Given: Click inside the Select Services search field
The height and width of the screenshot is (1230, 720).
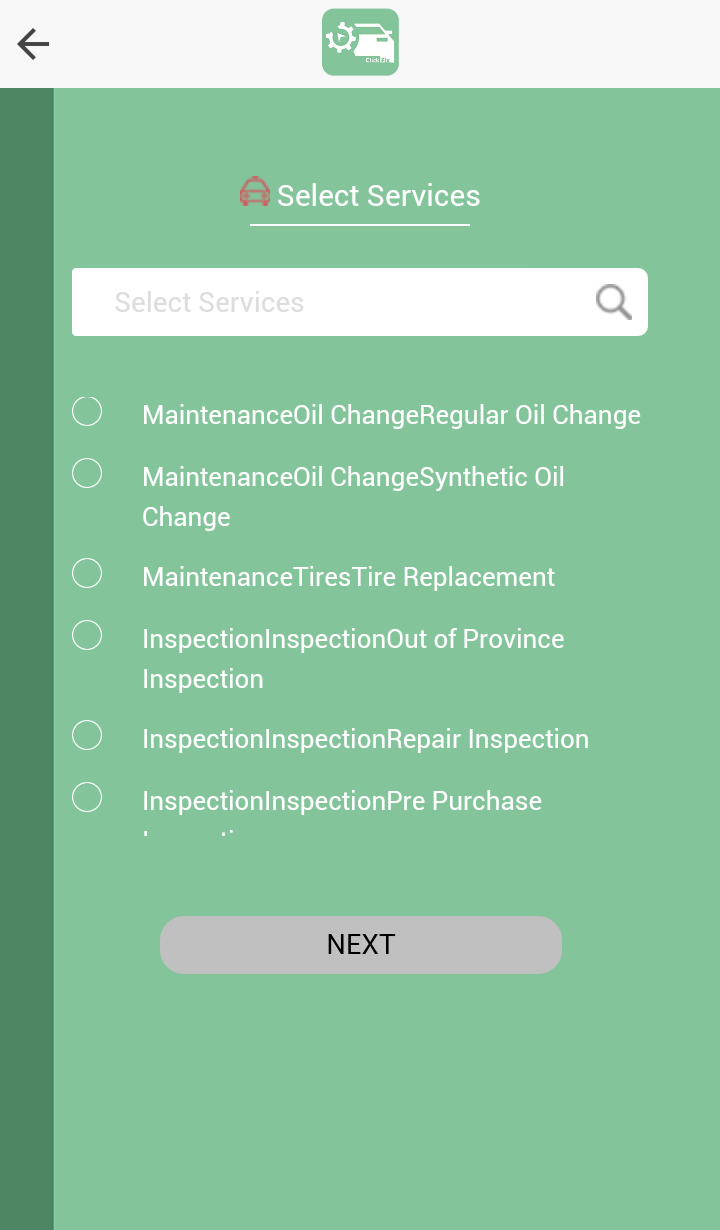Looking at the screenshot, I should [x=330, y=302].
